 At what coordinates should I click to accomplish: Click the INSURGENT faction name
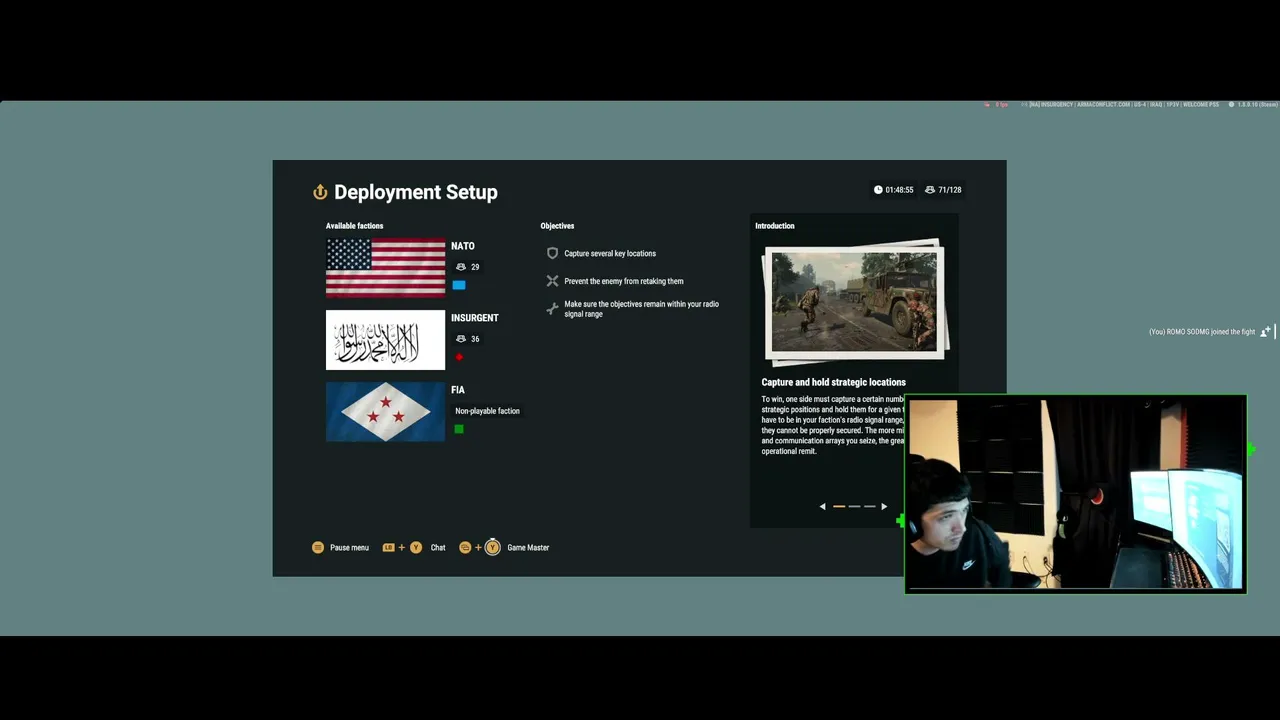tap(475, 318)
